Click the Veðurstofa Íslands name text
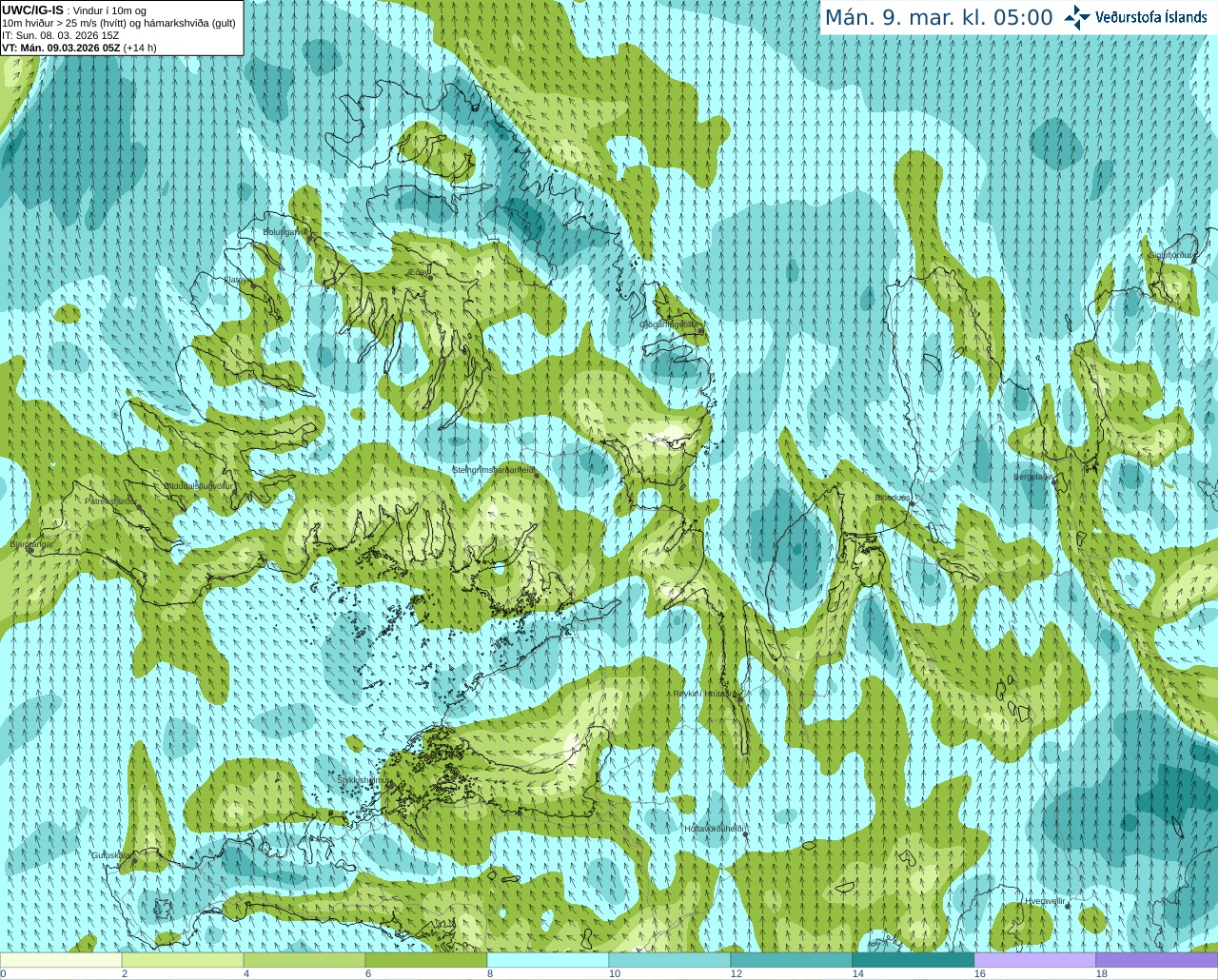Image resolution: width=1218 pixels, height=980 pixels. (x=1151, y=17)
